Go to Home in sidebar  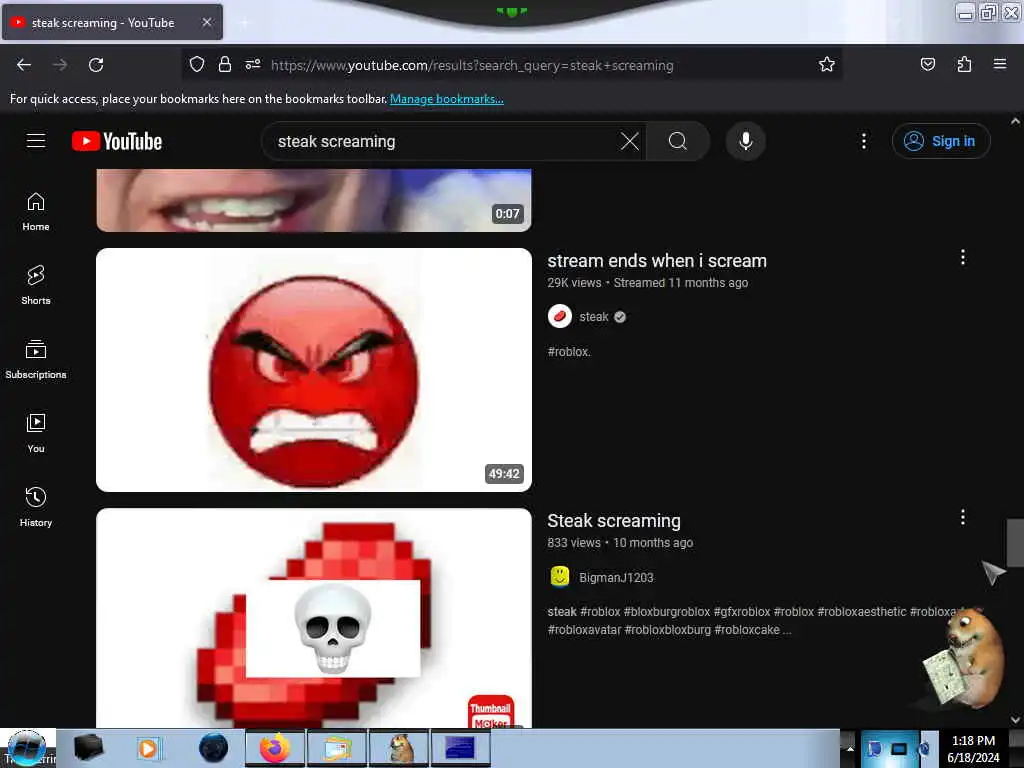[x=36, y=212]
